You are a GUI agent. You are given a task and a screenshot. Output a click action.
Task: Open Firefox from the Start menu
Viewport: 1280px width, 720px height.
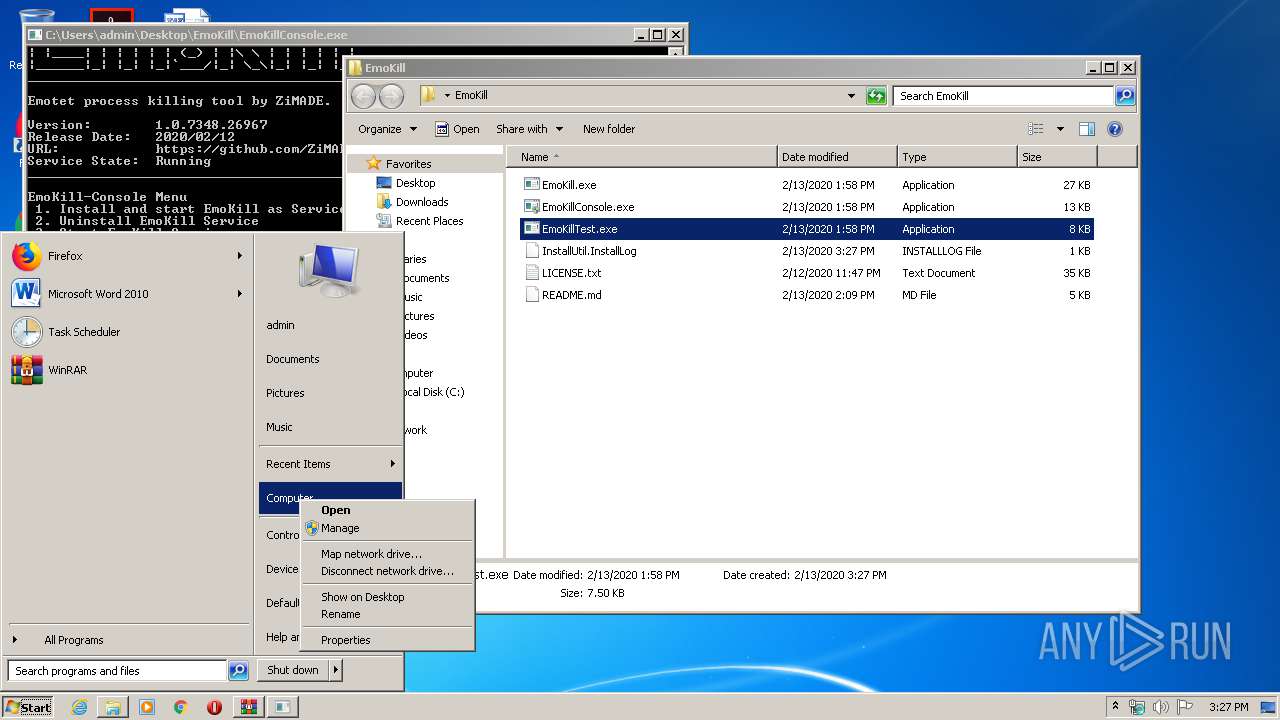click(128, 256)
